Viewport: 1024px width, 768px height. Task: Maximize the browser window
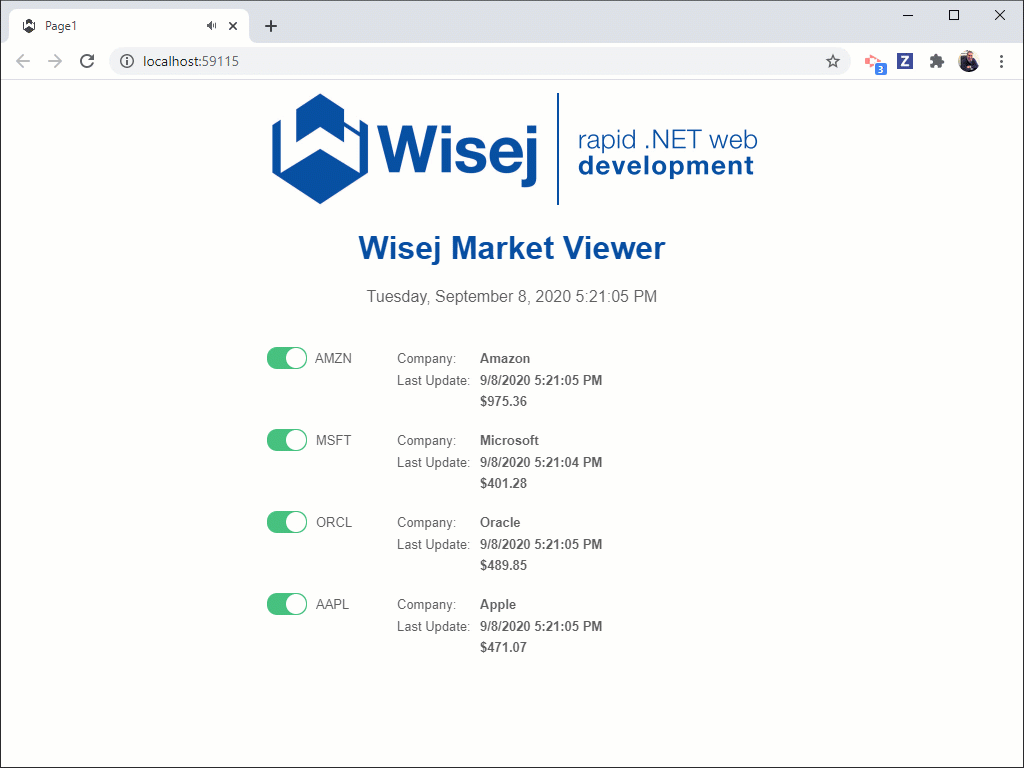point(953,15)
